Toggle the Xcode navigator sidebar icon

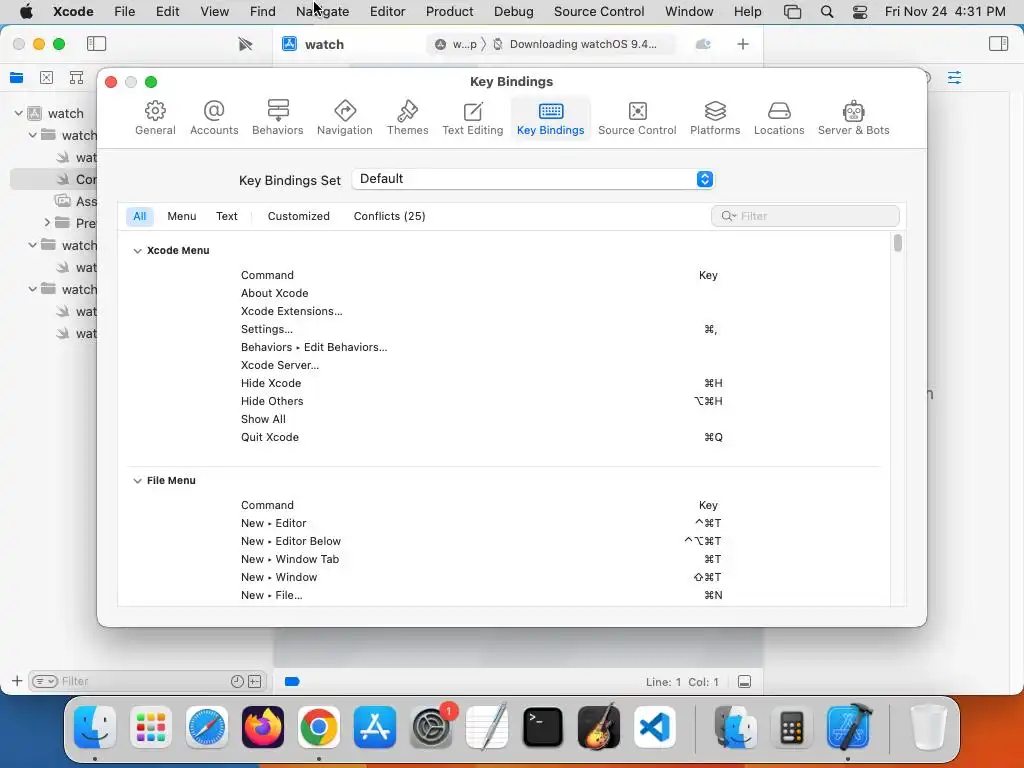(96, 44)
